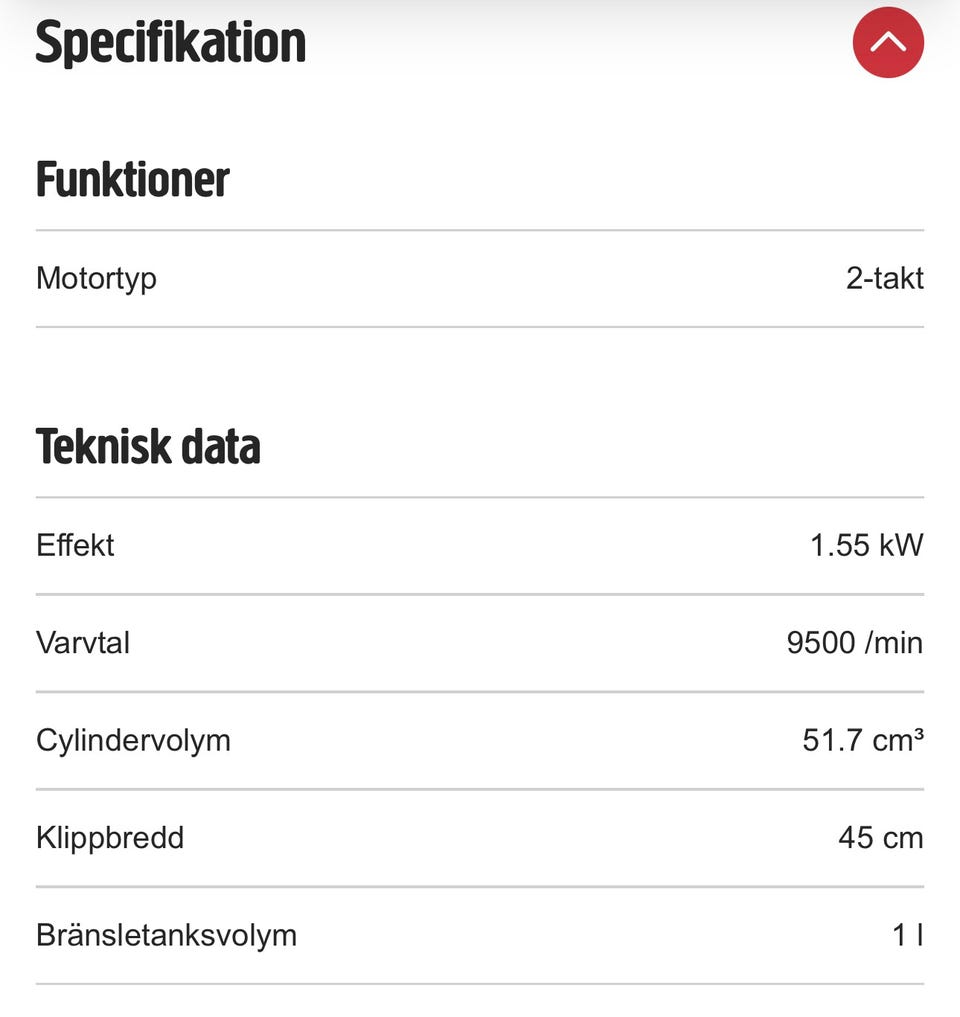This screenshot has height=1017, width=960.
Task: Collapse the Specifikation section with red chevron
Action: [x=888, y=42]
